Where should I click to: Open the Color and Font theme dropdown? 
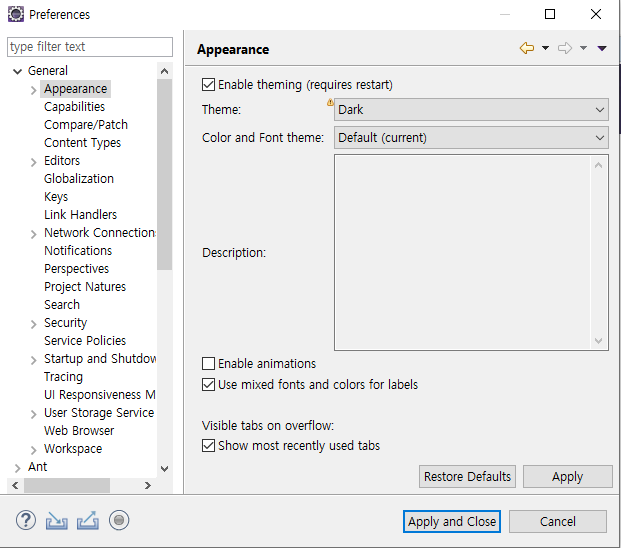click(471, 138)
